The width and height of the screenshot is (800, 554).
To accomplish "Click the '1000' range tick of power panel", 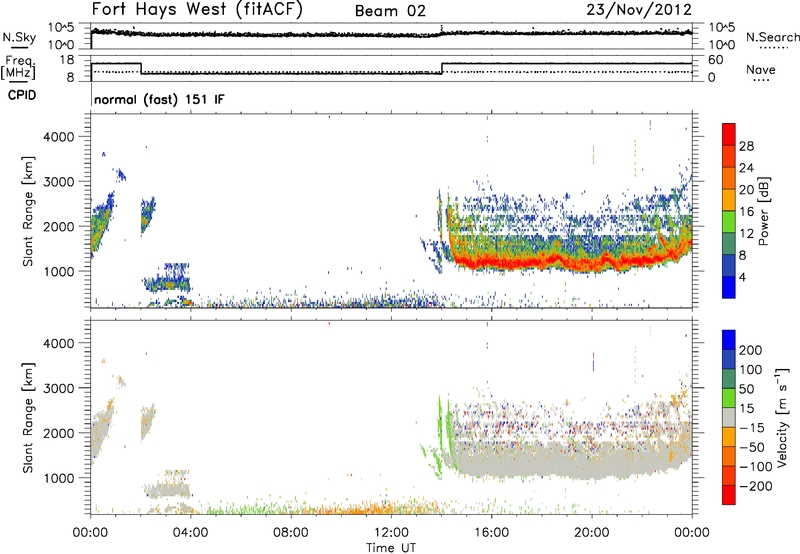I will (x=59, y=271).
